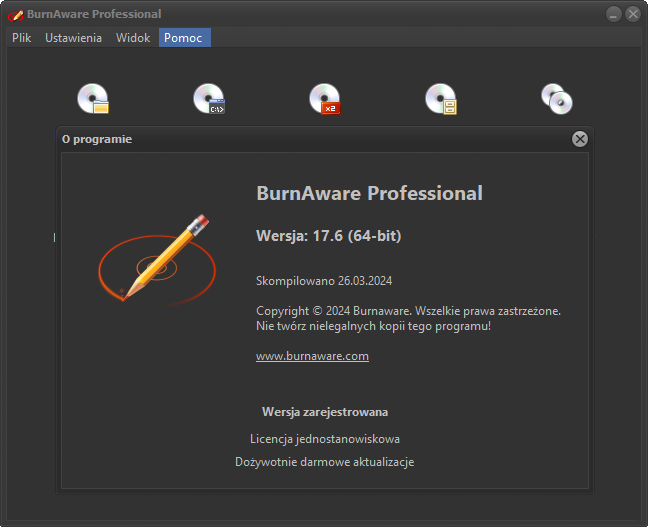Viewport: 648px width, 527px height.
Task: Open the Widok menu
Action: point(133,38)
